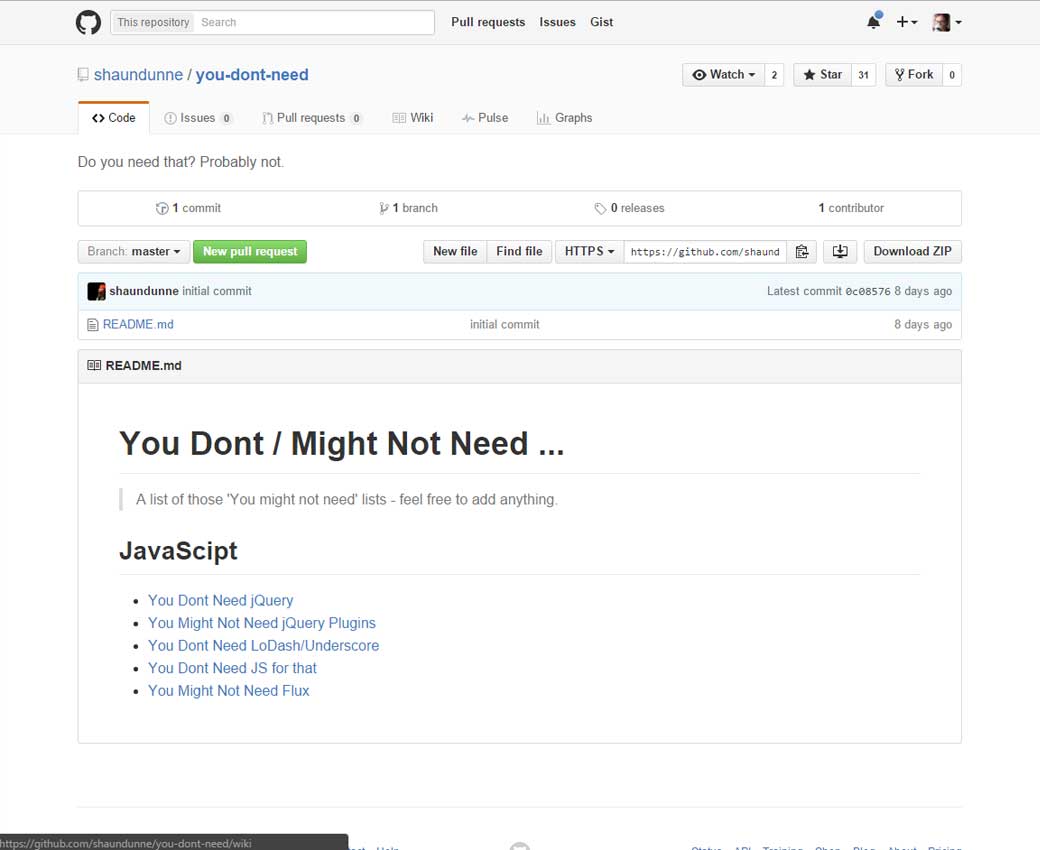Expand the Branch: master selector
Viewport: 1040px width, 850px height.
[x=134, y=252]
